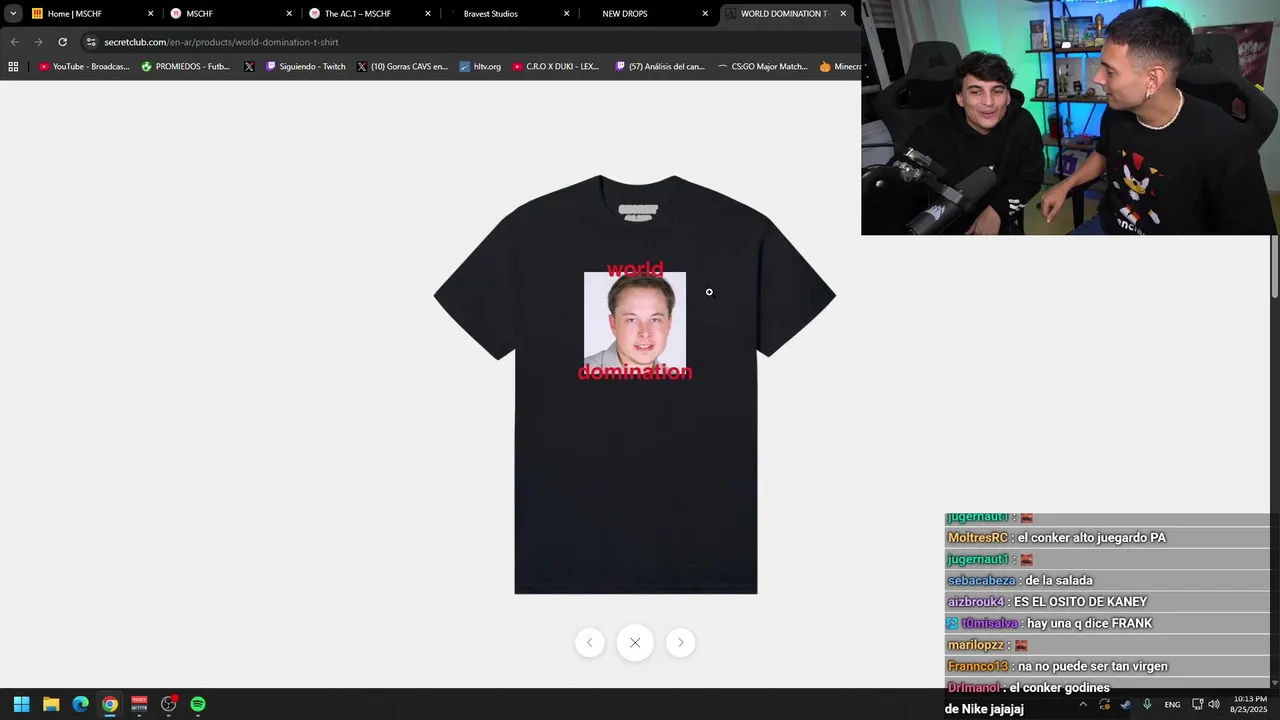Screen dimensions: 1280x720
Task: Switch to the NEW DROPS tab
Action: (x=646, y=14)
